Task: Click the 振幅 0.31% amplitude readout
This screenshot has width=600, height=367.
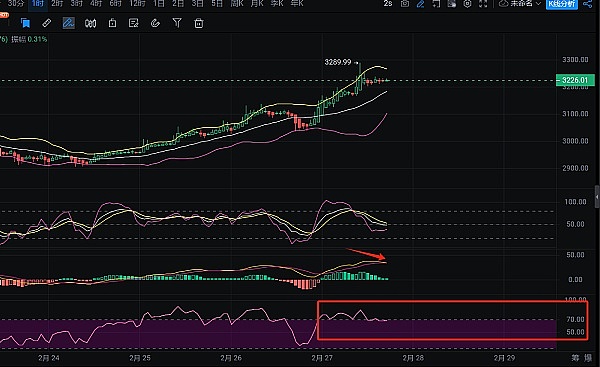Action: (29, 39)
